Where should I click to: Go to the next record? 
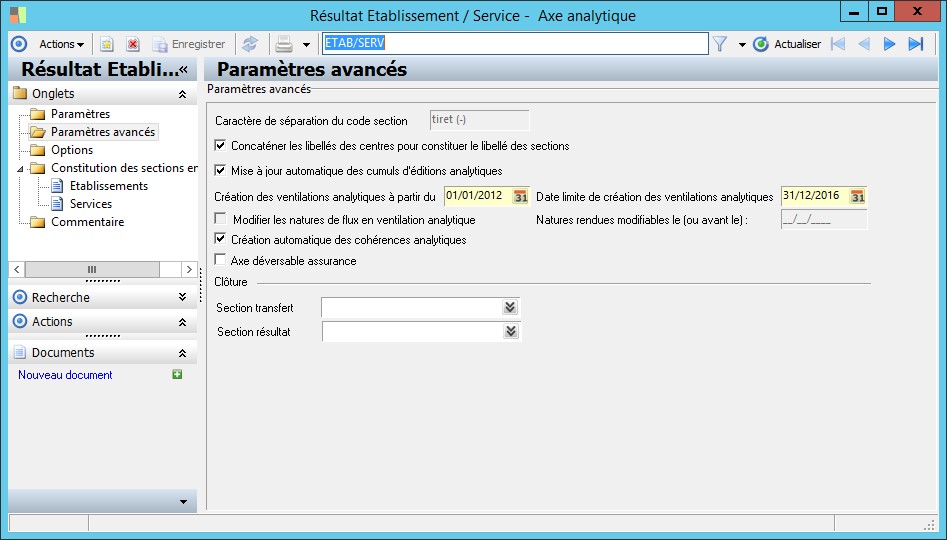889,44
